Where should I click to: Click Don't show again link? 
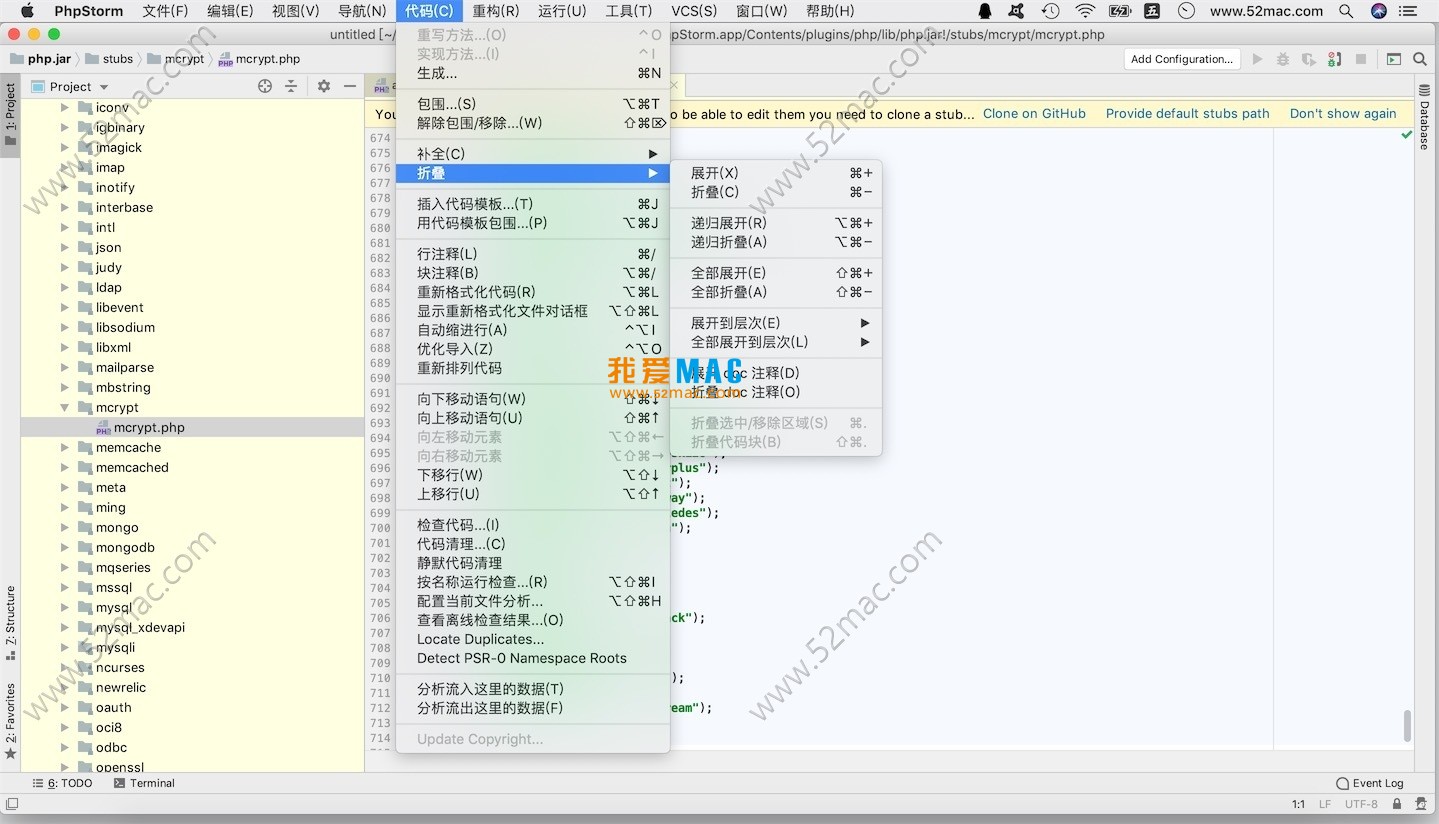(x=1343, y=114)
